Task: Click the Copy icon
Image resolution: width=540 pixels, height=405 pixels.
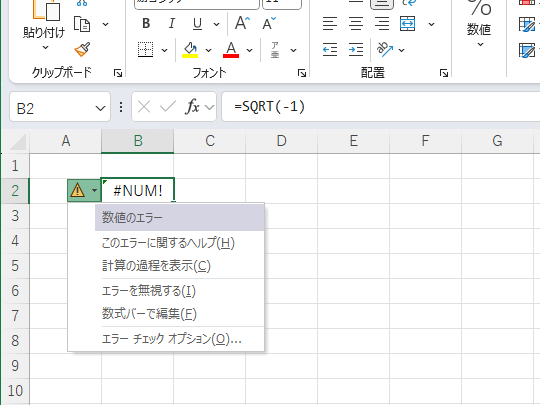Action: pos(82,24)
